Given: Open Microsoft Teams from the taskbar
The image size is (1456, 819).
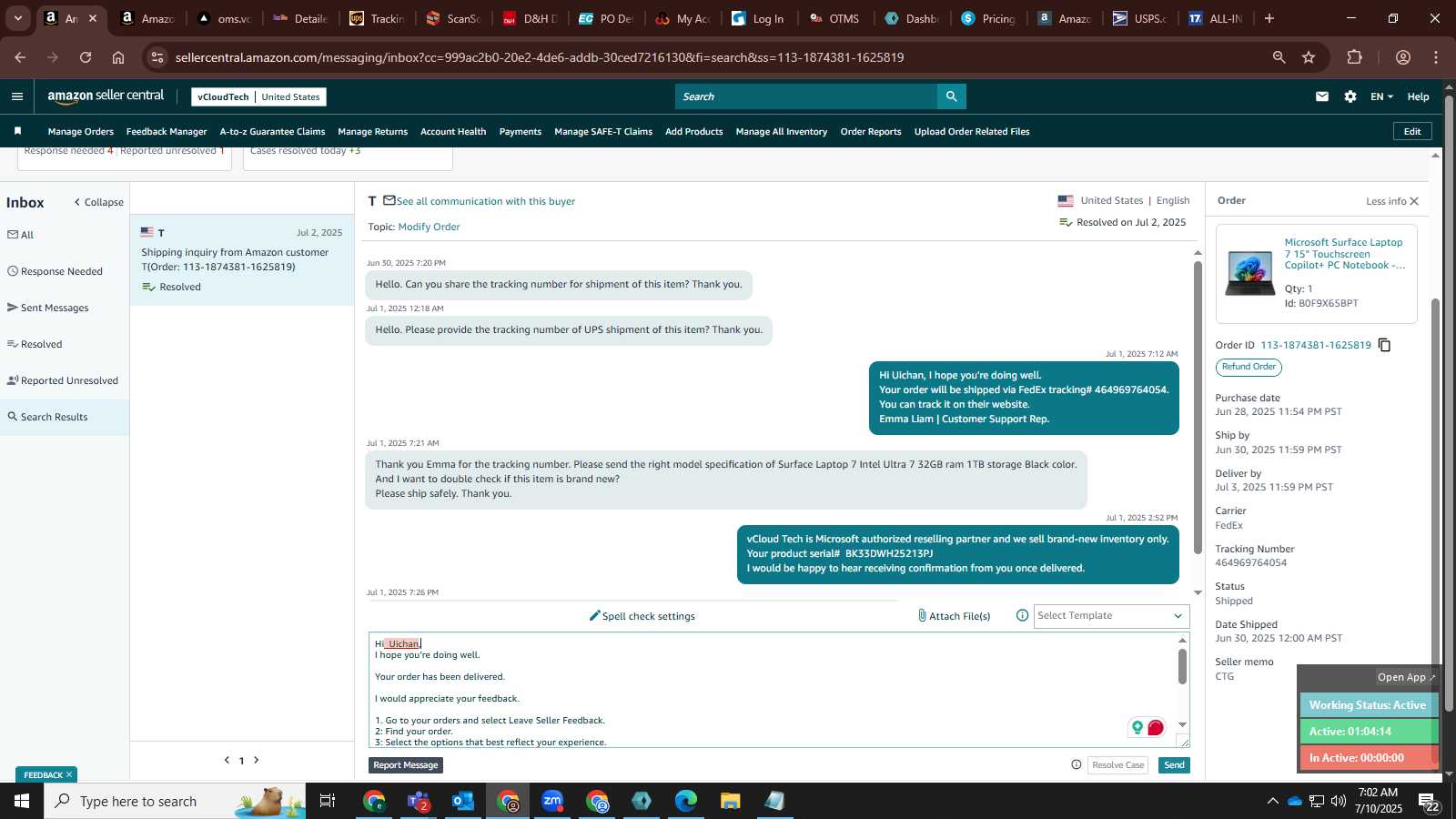Looking at the screenshot, I should click(419, 801).
